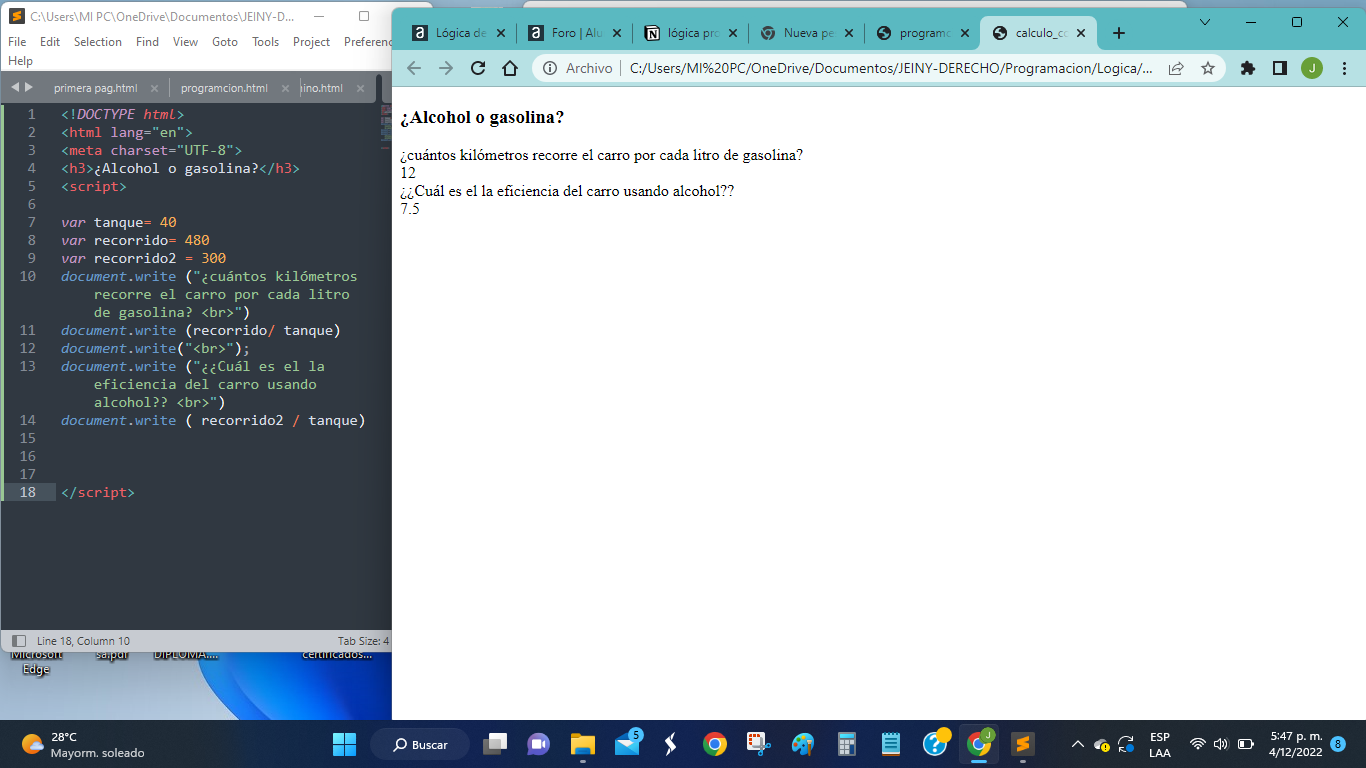This screenshot has height=768, width=1366.
Task: Close primera pag.html tab in Sublime
Action: pos(154,88)
